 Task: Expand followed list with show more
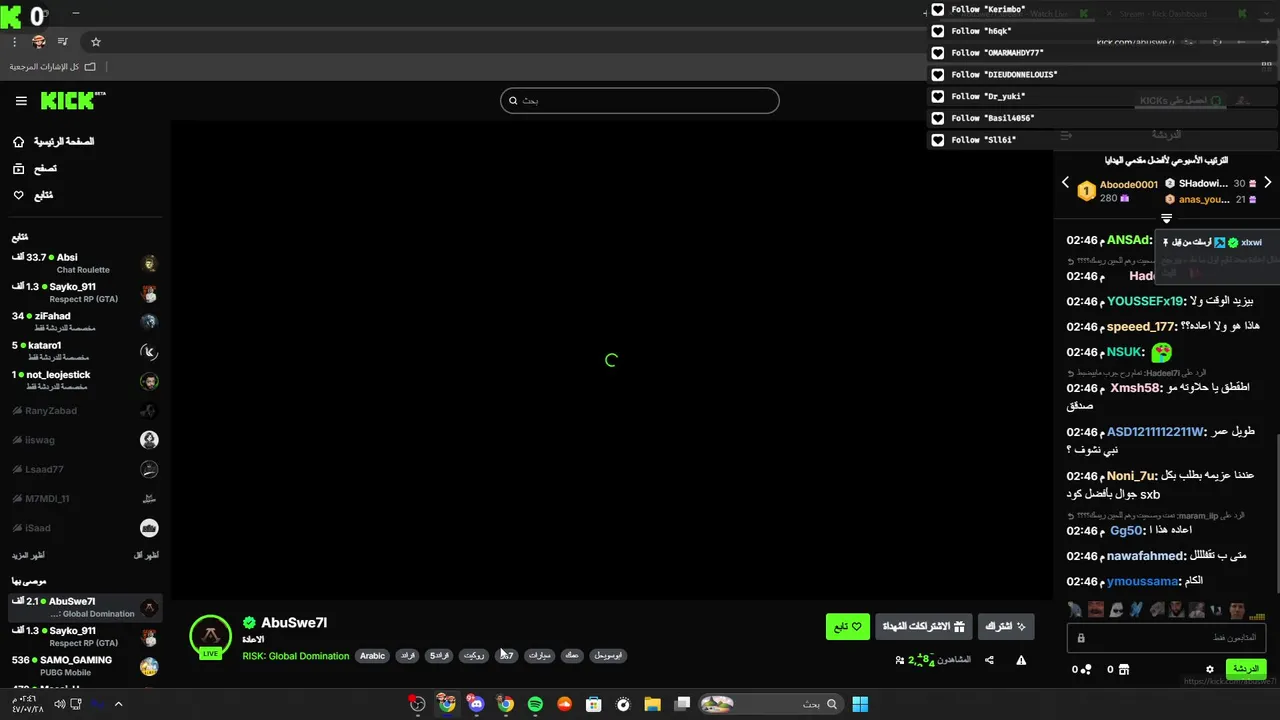tap(28, 555)
